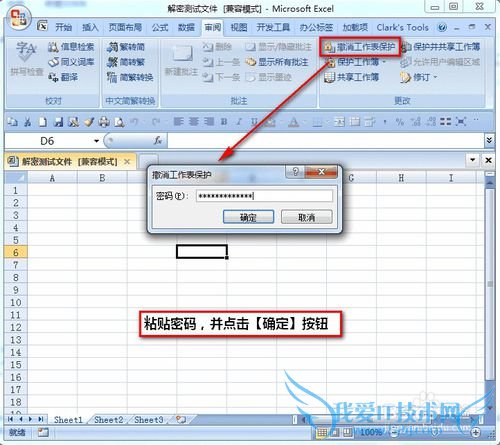Click 信息检索 research button

(71, 47)
